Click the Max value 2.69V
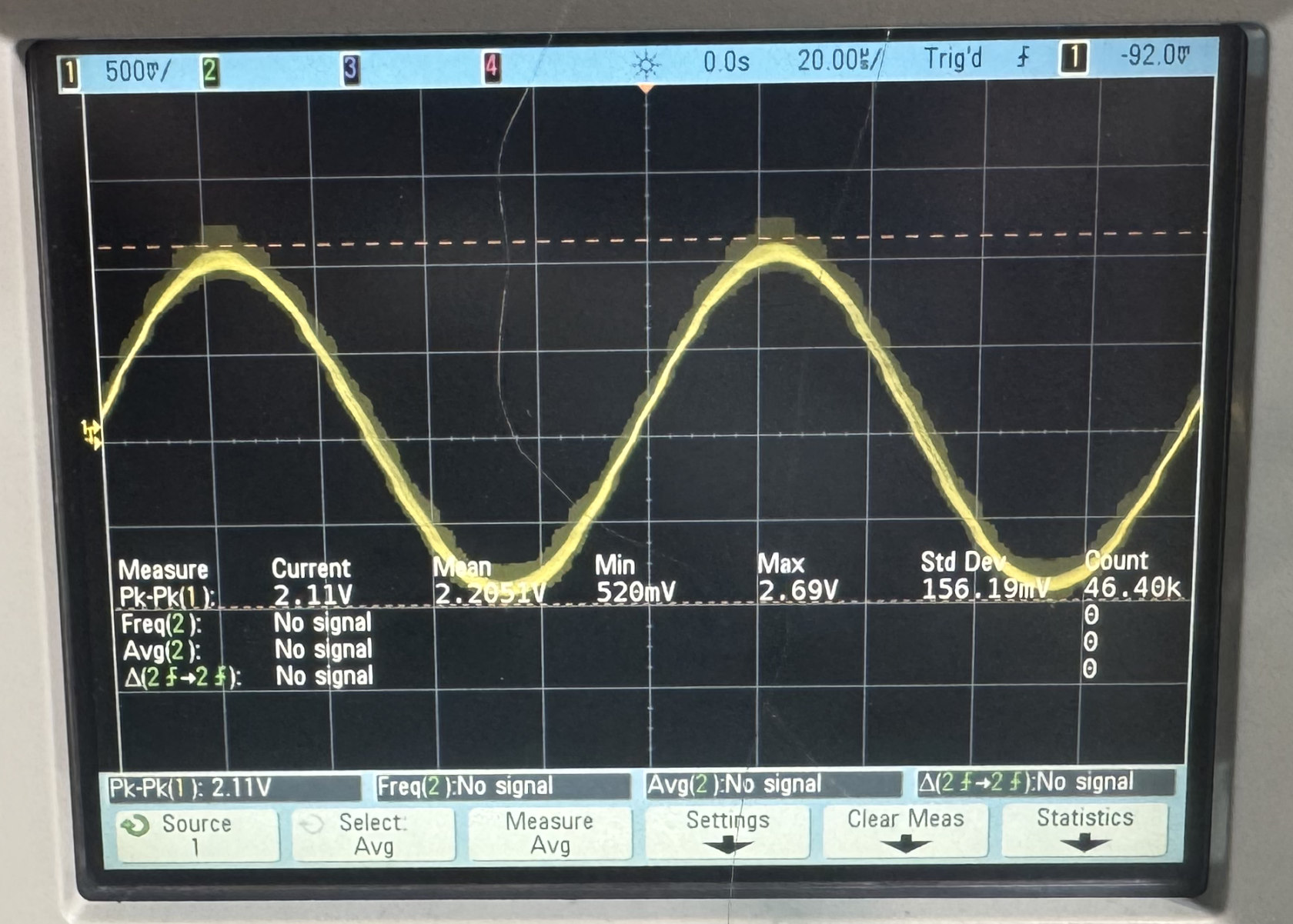 pos(798,590)
